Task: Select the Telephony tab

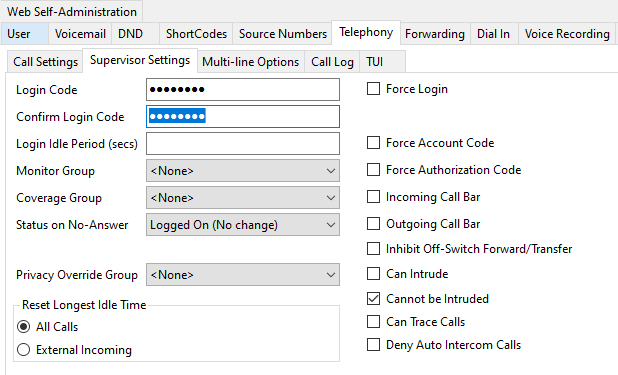Action: click(x=366, y=32)
